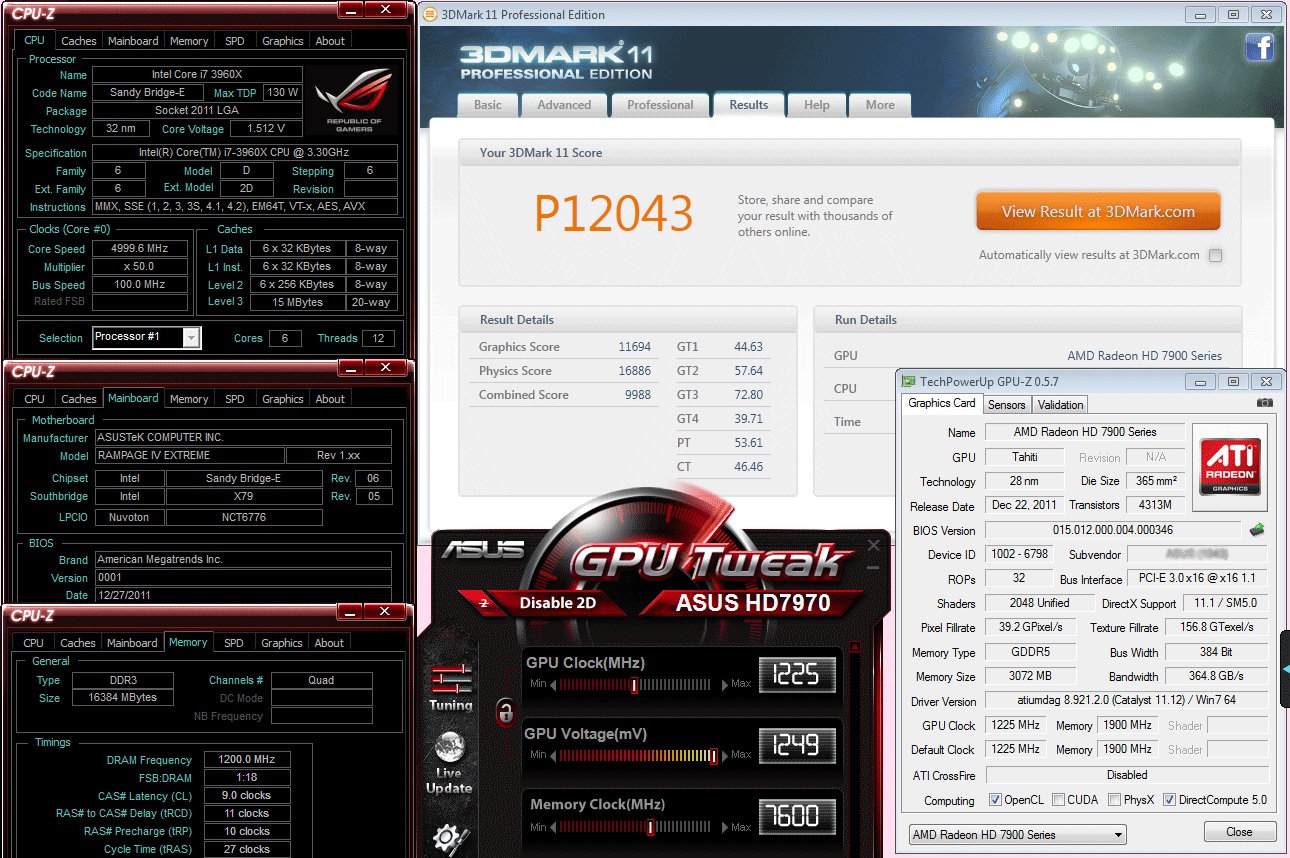Open the More tab in 3DMark 11
Image resolution: width=1290 pixels, height=858 pixels.
[880, 105]
